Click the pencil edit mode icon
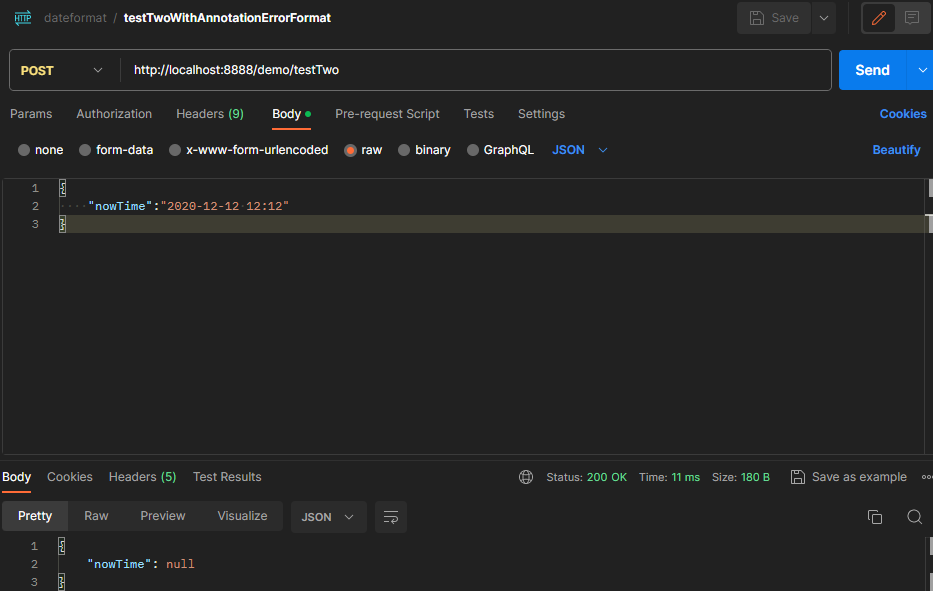933x591 pixels. [879, 18]
